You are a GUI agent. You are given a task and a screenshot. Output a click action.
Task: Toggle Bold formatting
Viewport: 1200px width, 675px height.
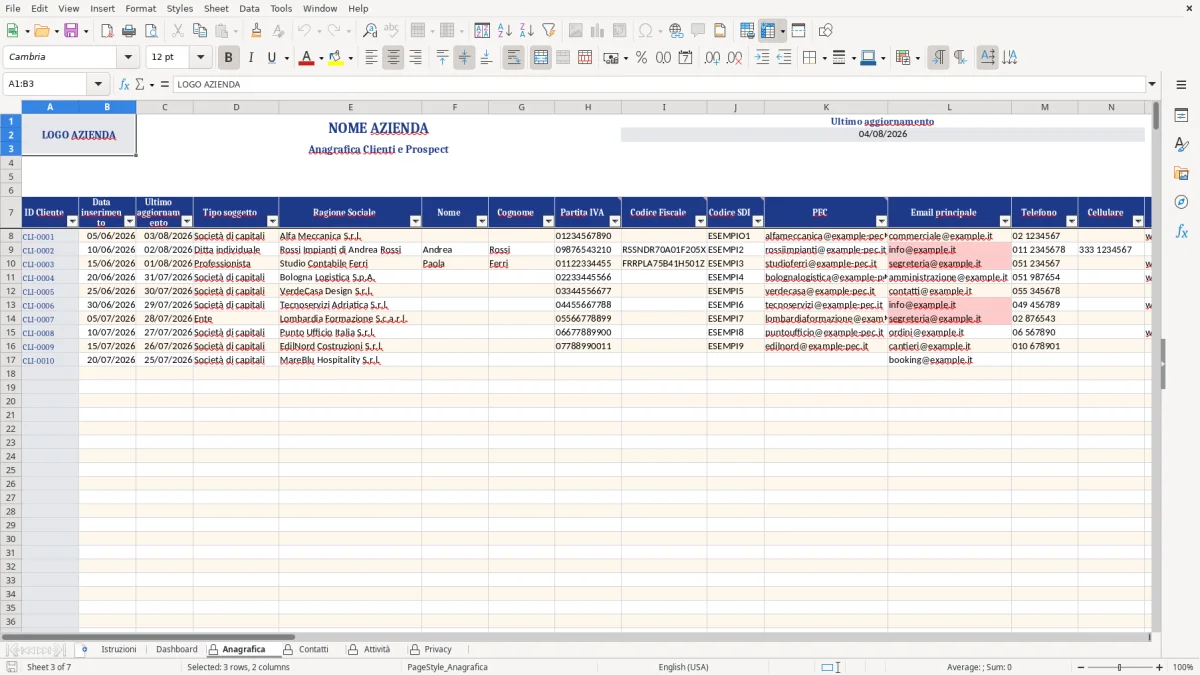coord(229,58)
